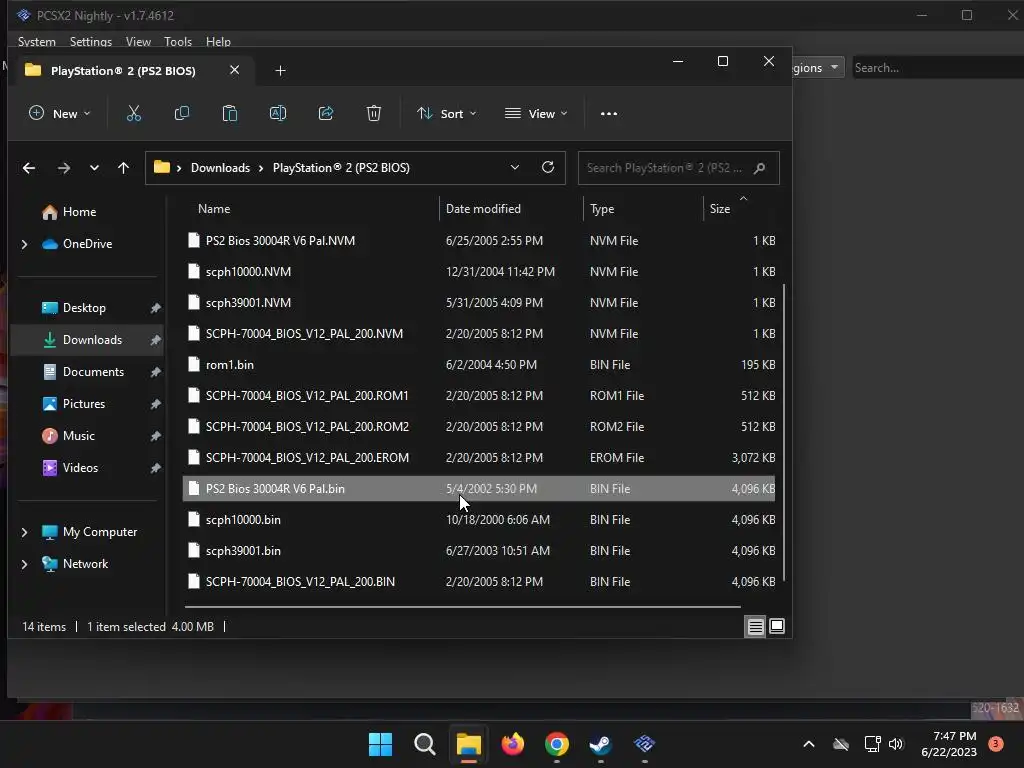Screen dimensions: 1024x768
Task: Click the PCSX2 Search field
Action: point(938,68)
